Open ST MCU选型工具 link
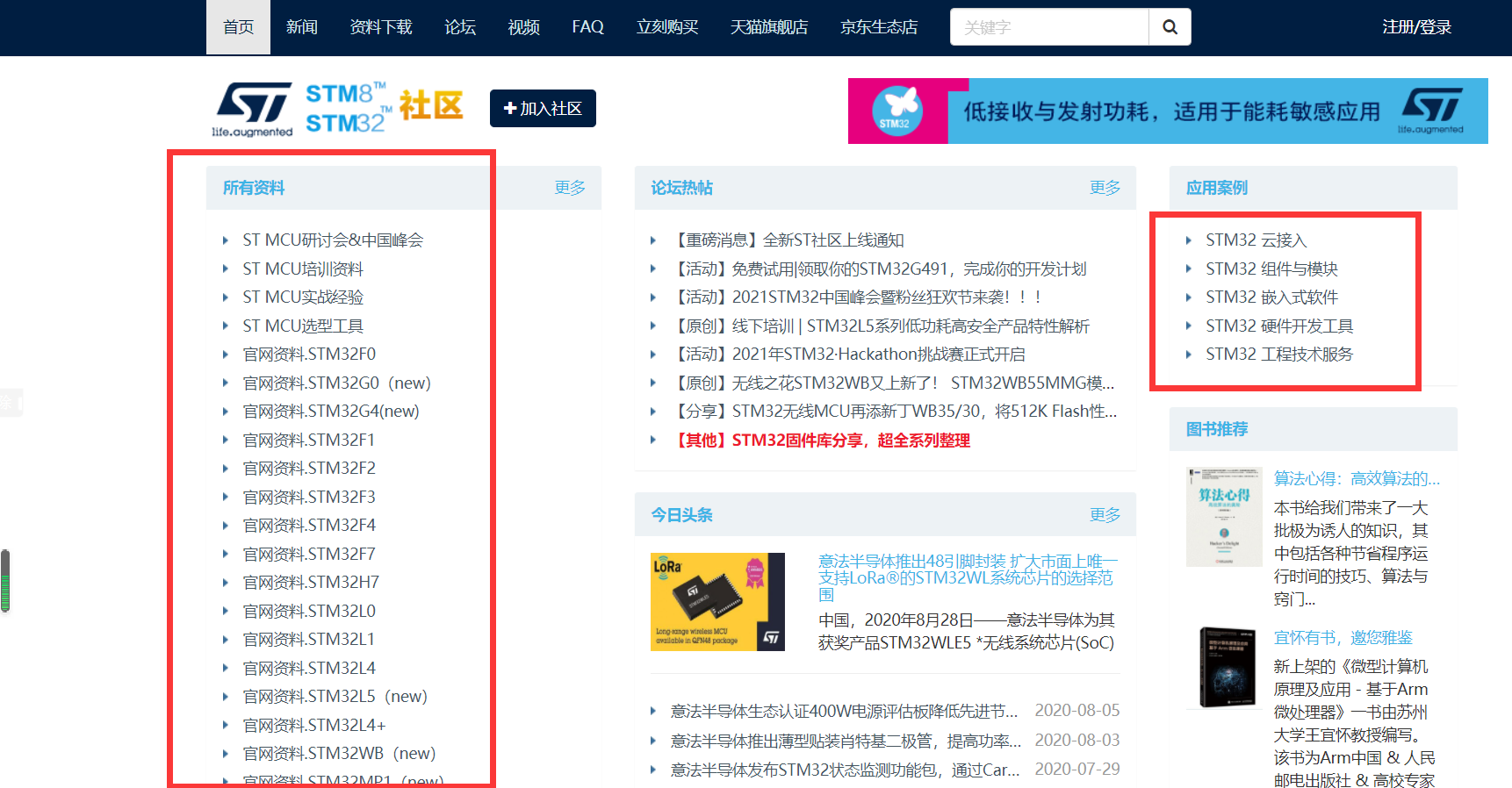This screenshot has height=788, width=1512. click(303, 326)
